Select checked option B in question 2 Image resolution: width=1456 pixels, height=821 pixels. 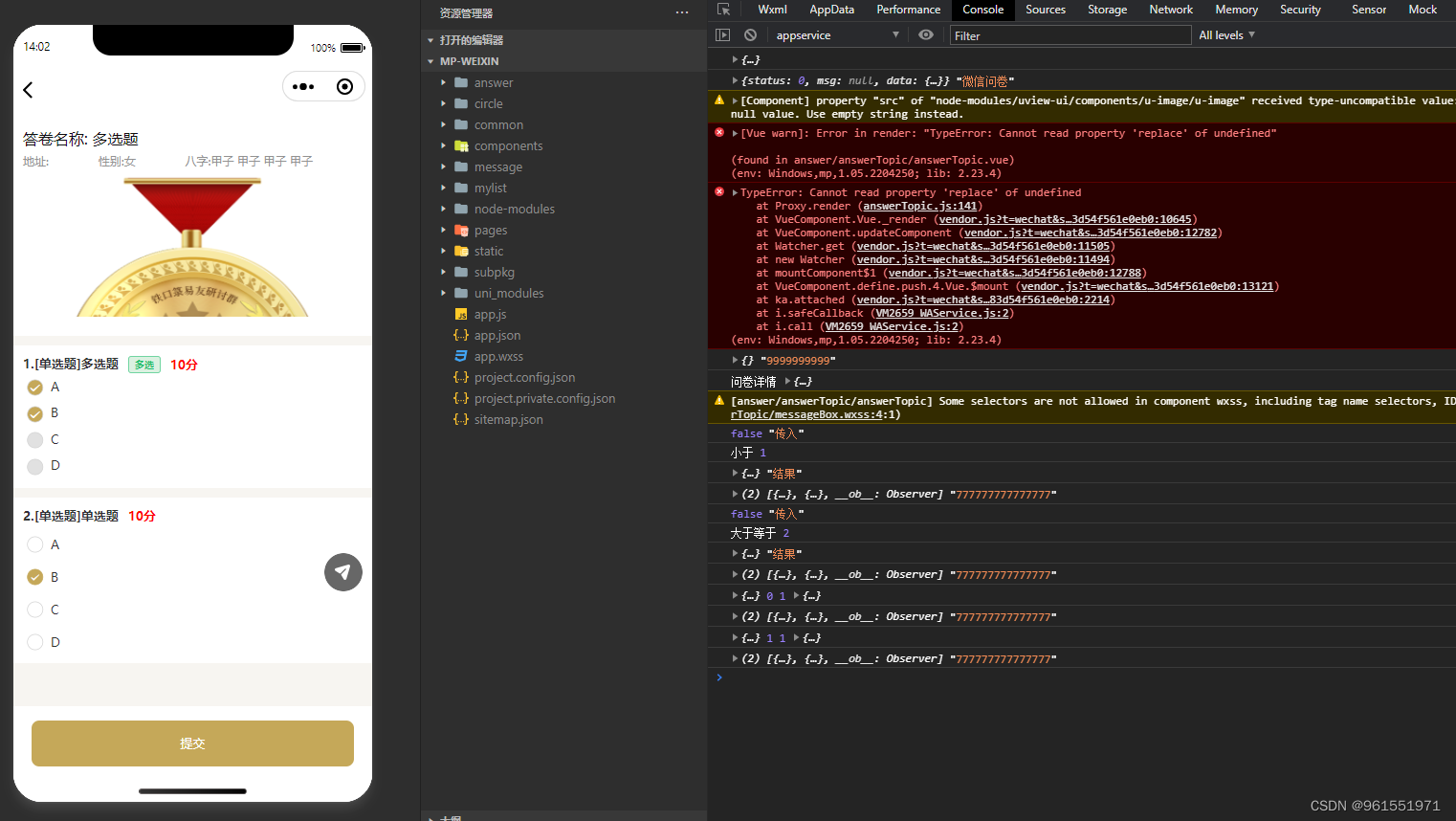(x=35, y=577)
